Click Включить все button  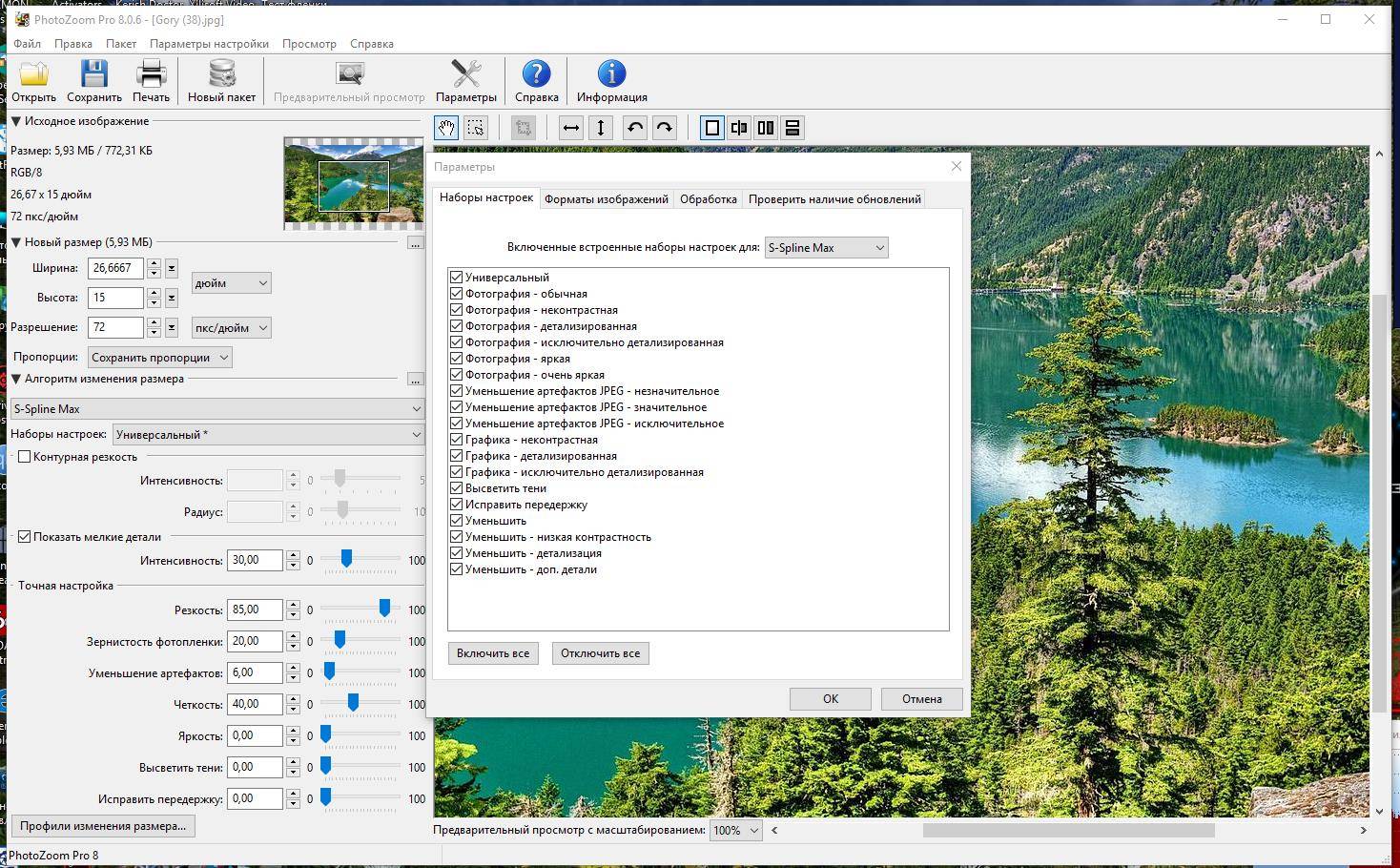pyautogui.click(x=493, y=653)
